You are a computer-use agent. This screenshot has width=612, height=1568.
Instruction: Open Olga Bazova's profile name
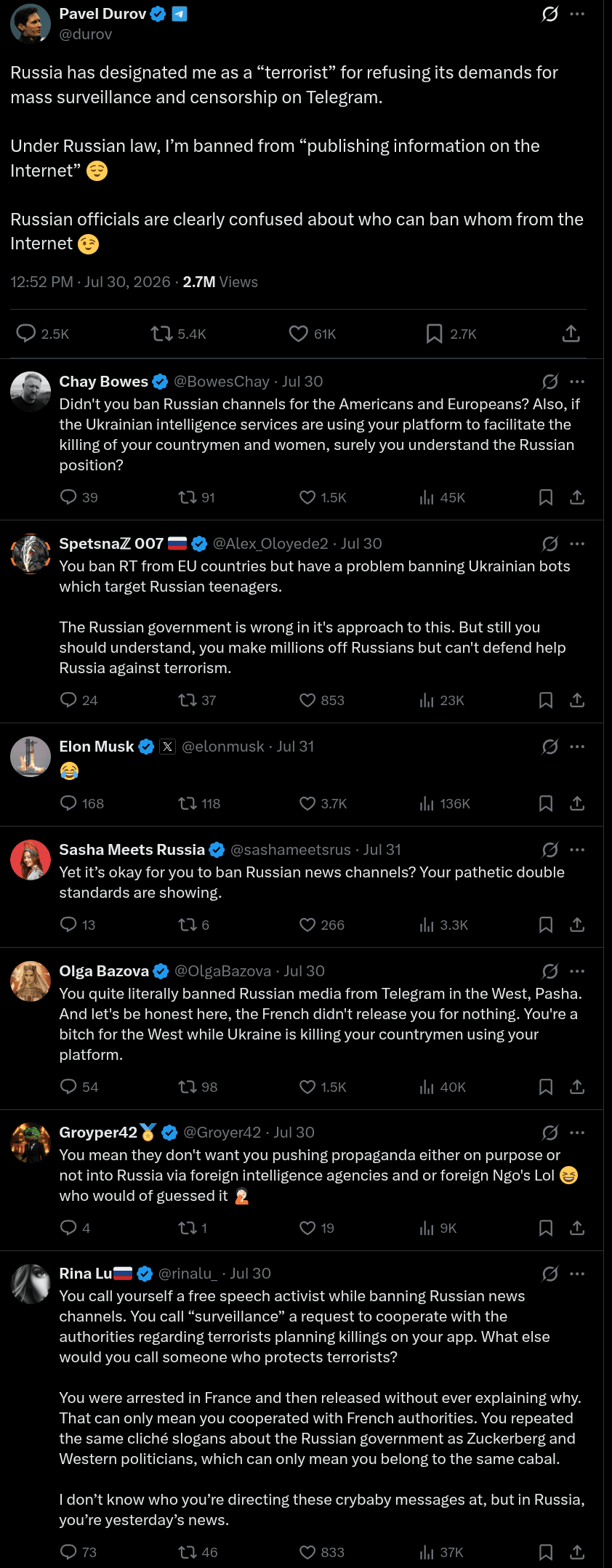[104, 971]
